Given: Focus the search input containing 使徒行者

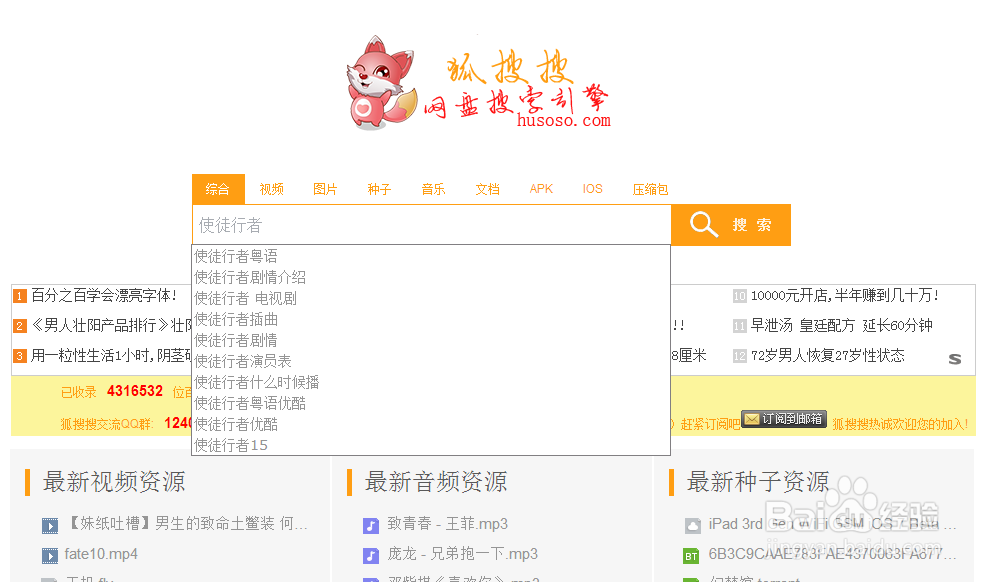Looking at the screenshot, I should click(432, 225).
